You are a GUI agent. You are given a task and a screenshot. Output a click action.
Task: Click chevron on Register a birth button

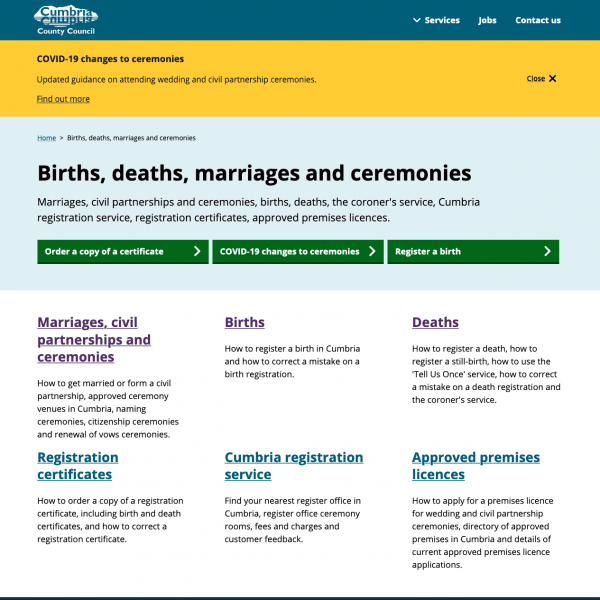coord(547,252)
